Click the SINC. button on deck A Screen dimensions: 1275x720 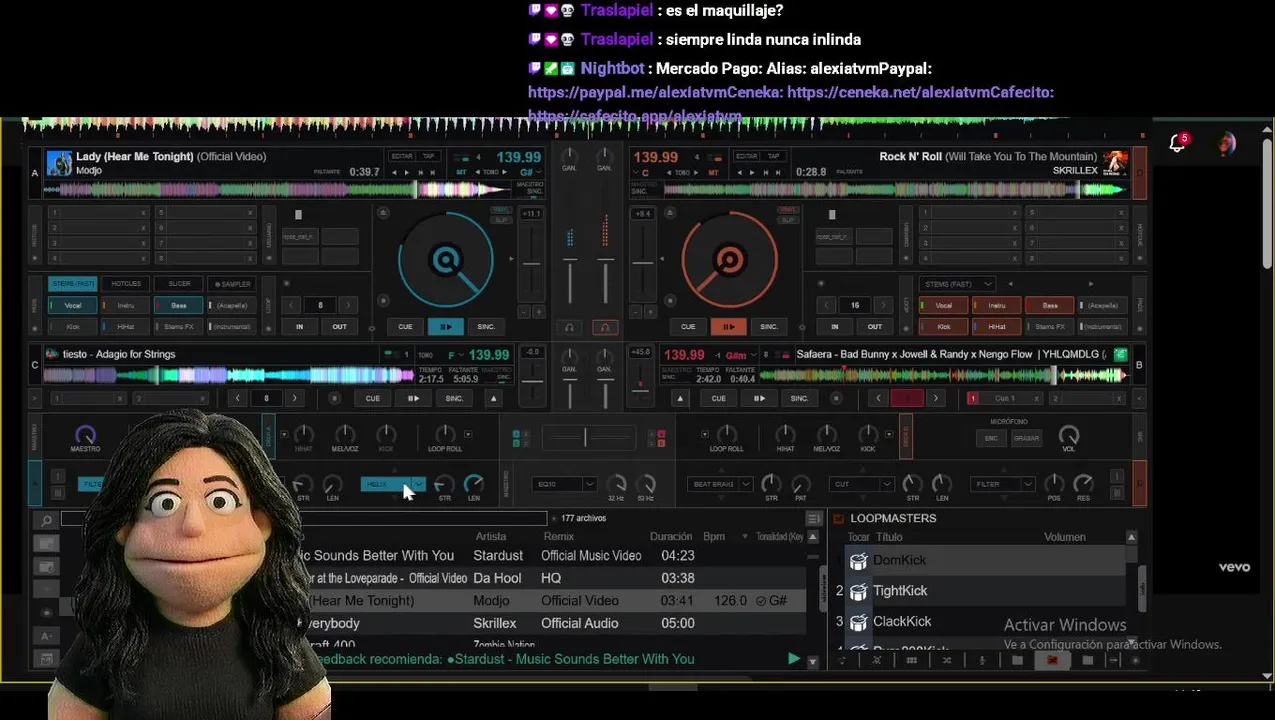[x=486, y=327]
